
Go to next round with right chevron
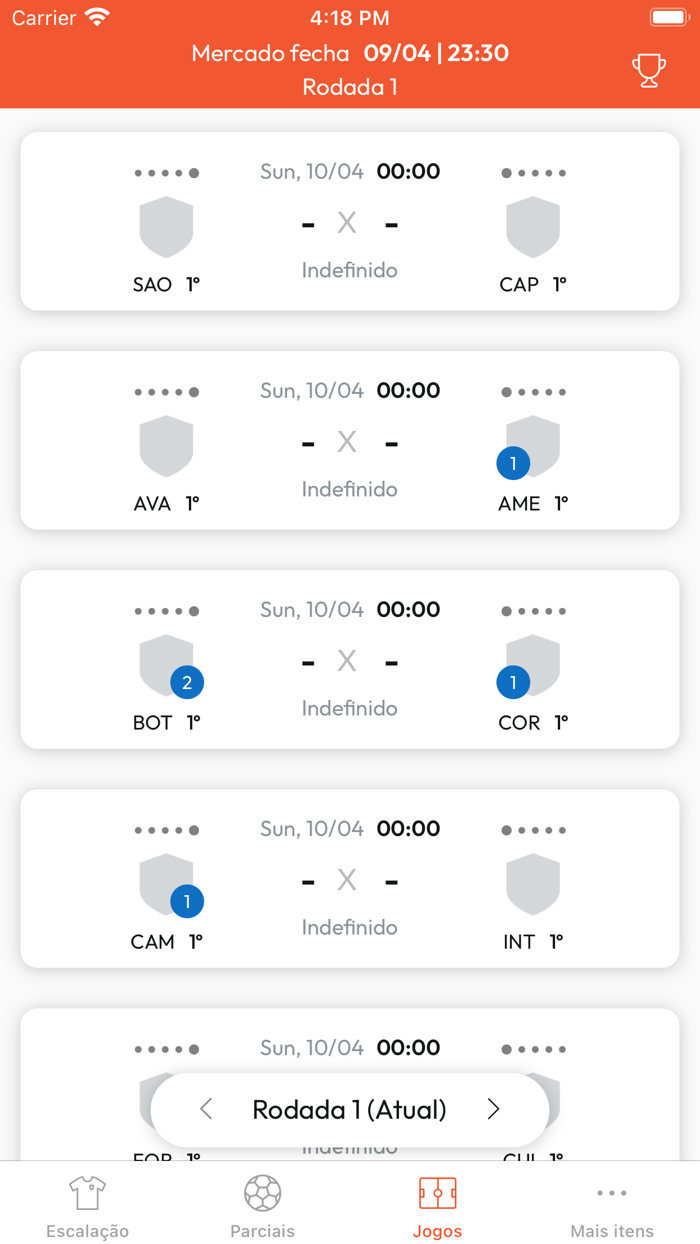(493, 1109)
